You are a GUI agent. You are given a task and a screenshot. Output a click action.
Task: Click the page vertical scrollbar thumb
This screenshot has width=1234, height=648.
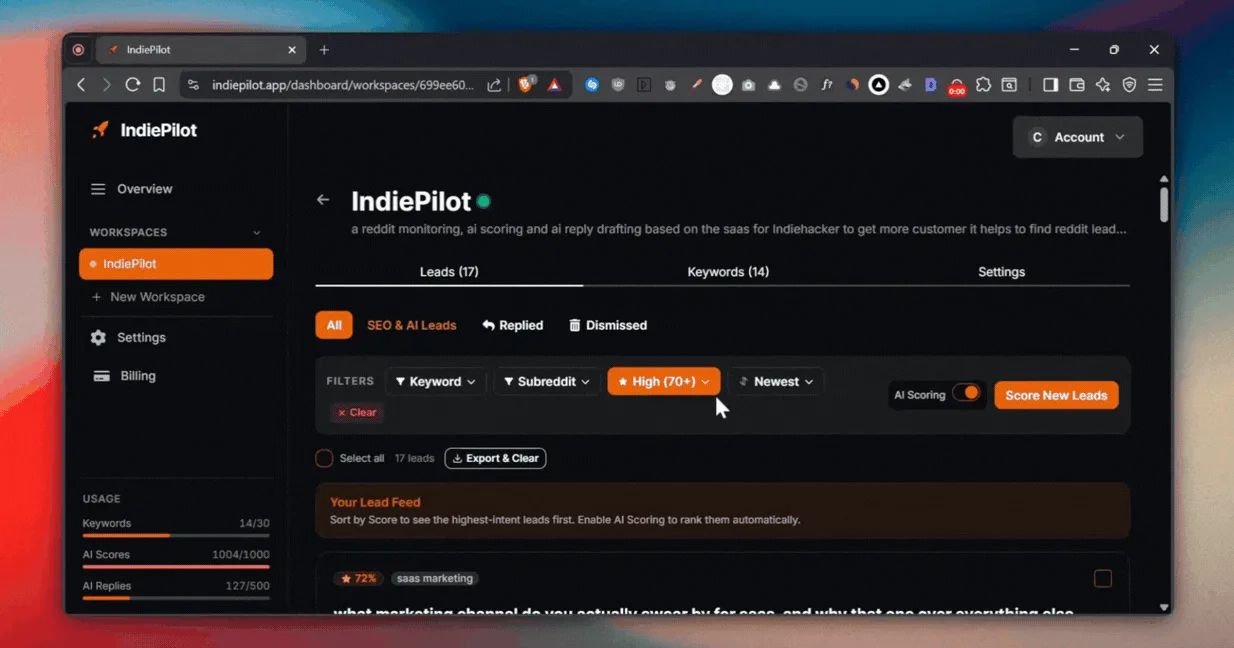[x=1164, y=203]
